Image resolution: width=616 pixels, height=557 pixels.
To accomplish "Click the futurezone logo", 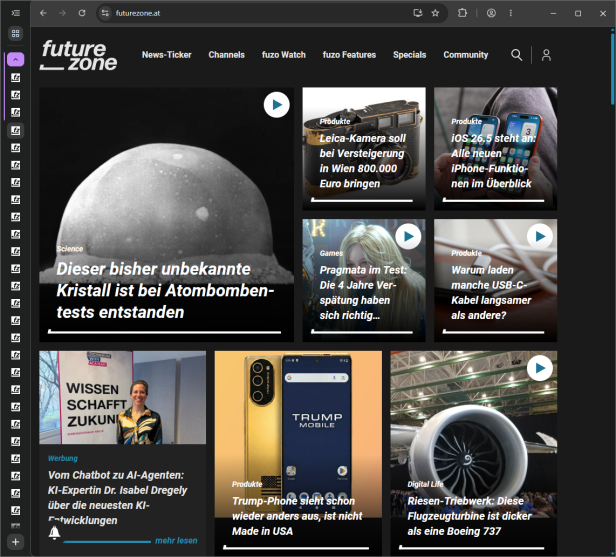I will (79, 55).
